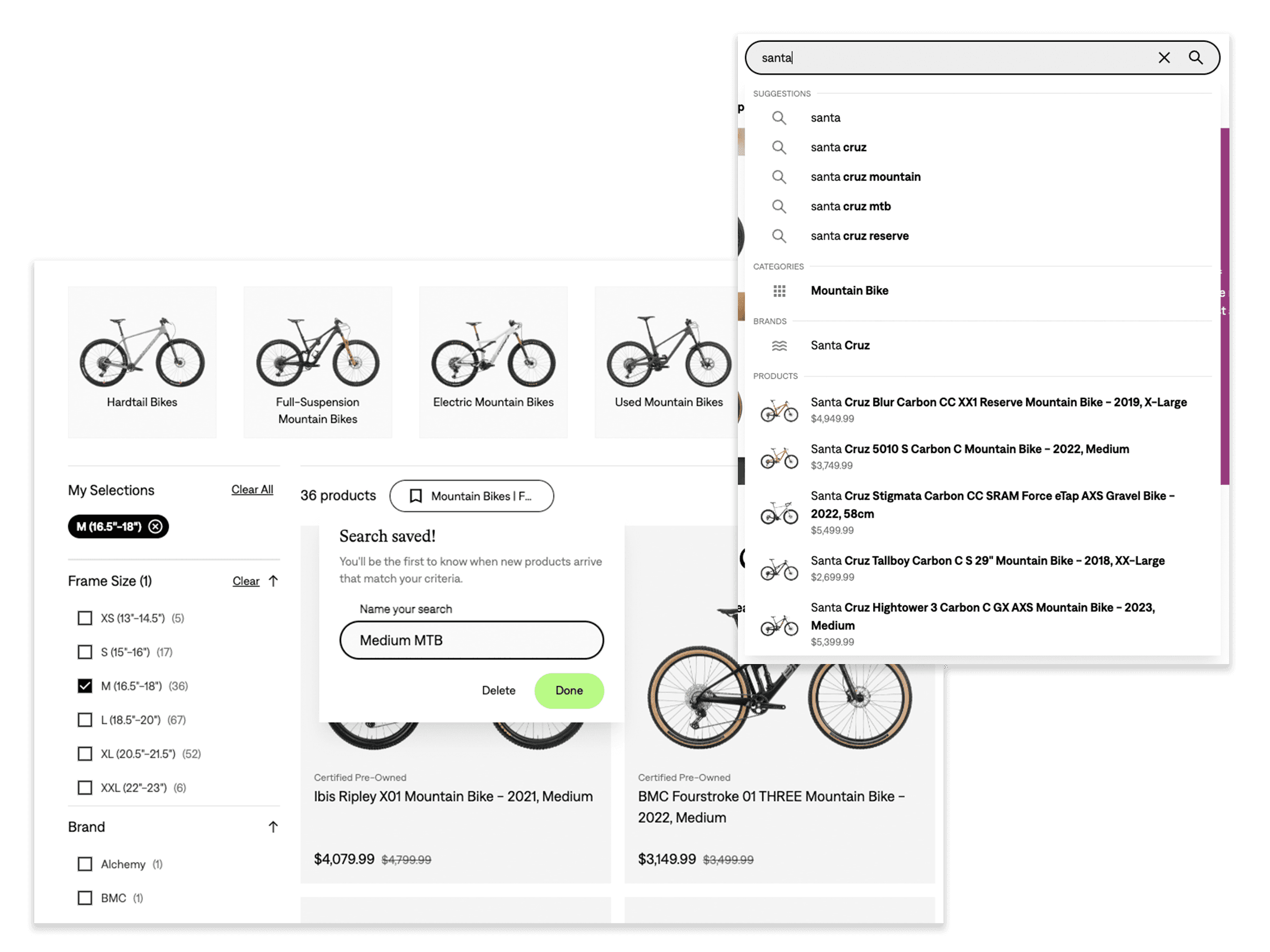Click Delete in Search saved popup
This screenshot has height=952, width=1270.
499,690
